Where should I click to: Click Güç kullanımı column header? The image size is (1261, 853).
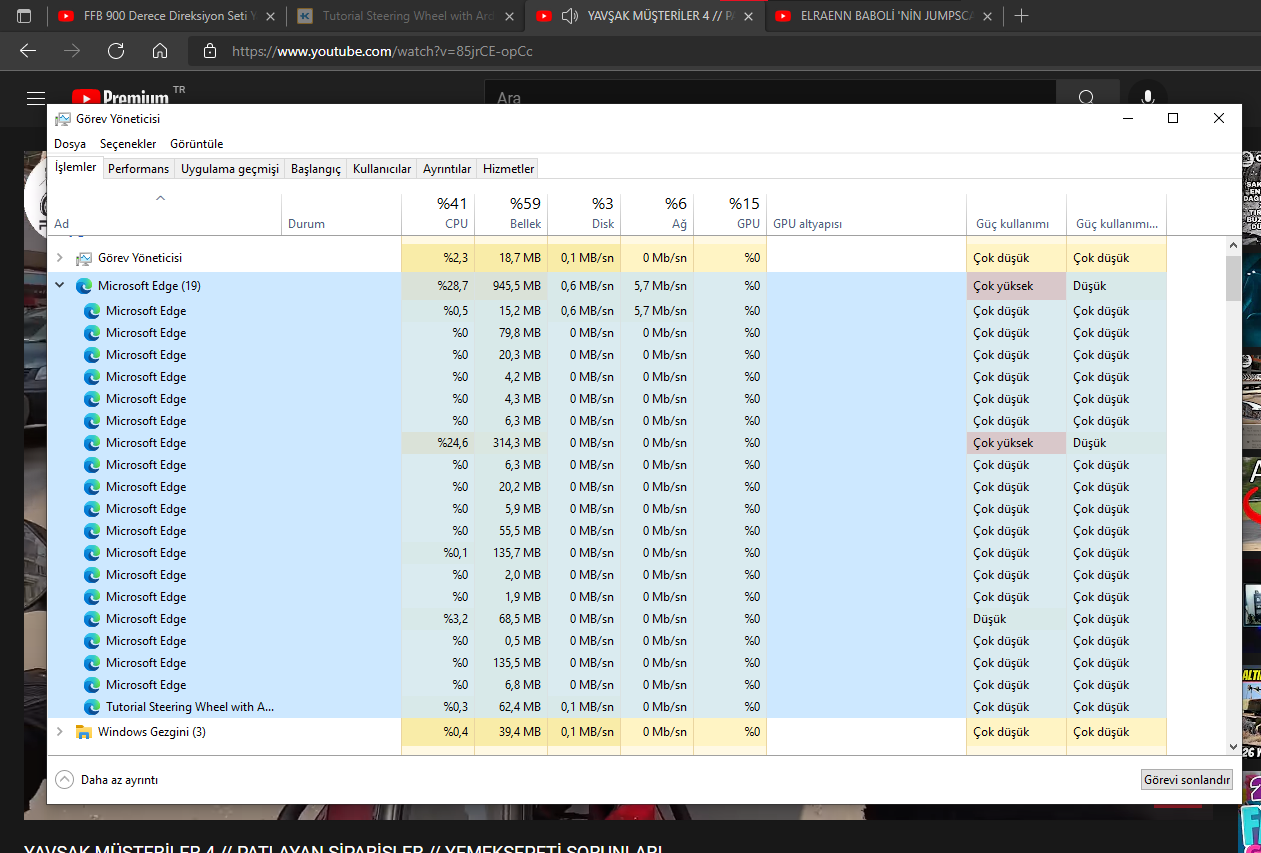click(1016, 213)
